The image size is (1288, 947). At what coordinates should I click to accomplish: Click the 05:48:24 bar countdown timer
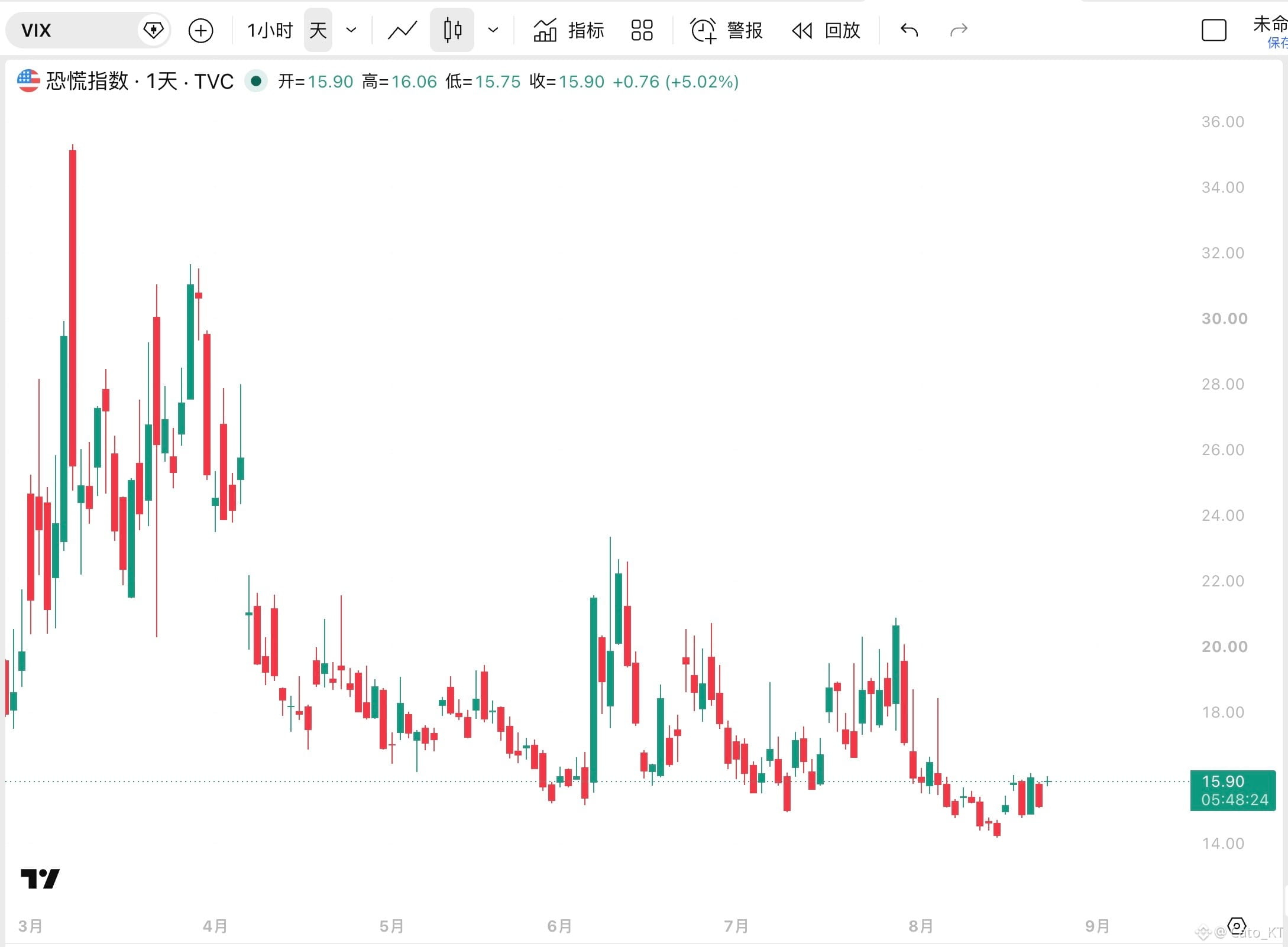point(1235,800)
